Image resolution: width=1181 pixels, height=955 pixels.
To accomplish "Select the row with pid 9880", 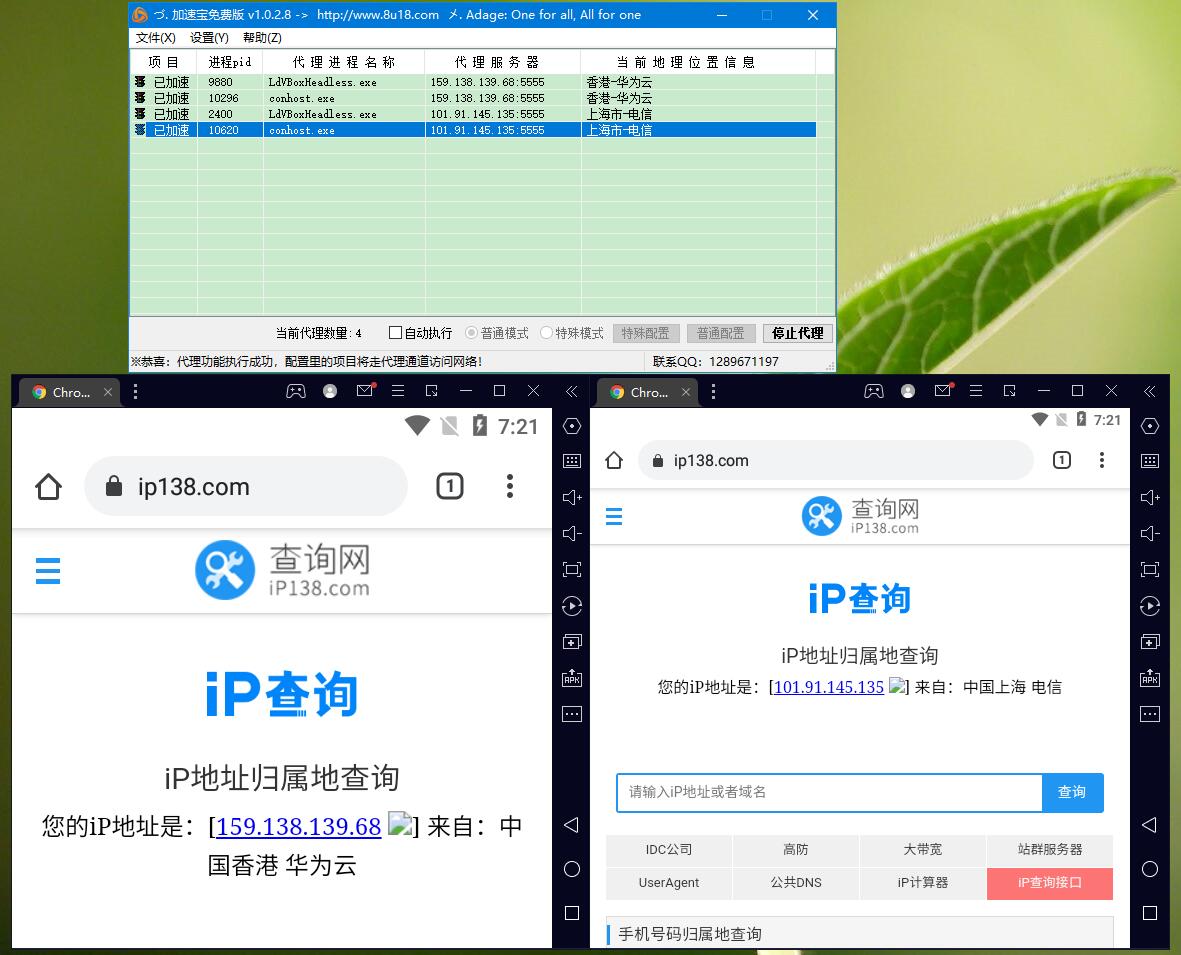I will pyautogui.click(x=473, y=82).
